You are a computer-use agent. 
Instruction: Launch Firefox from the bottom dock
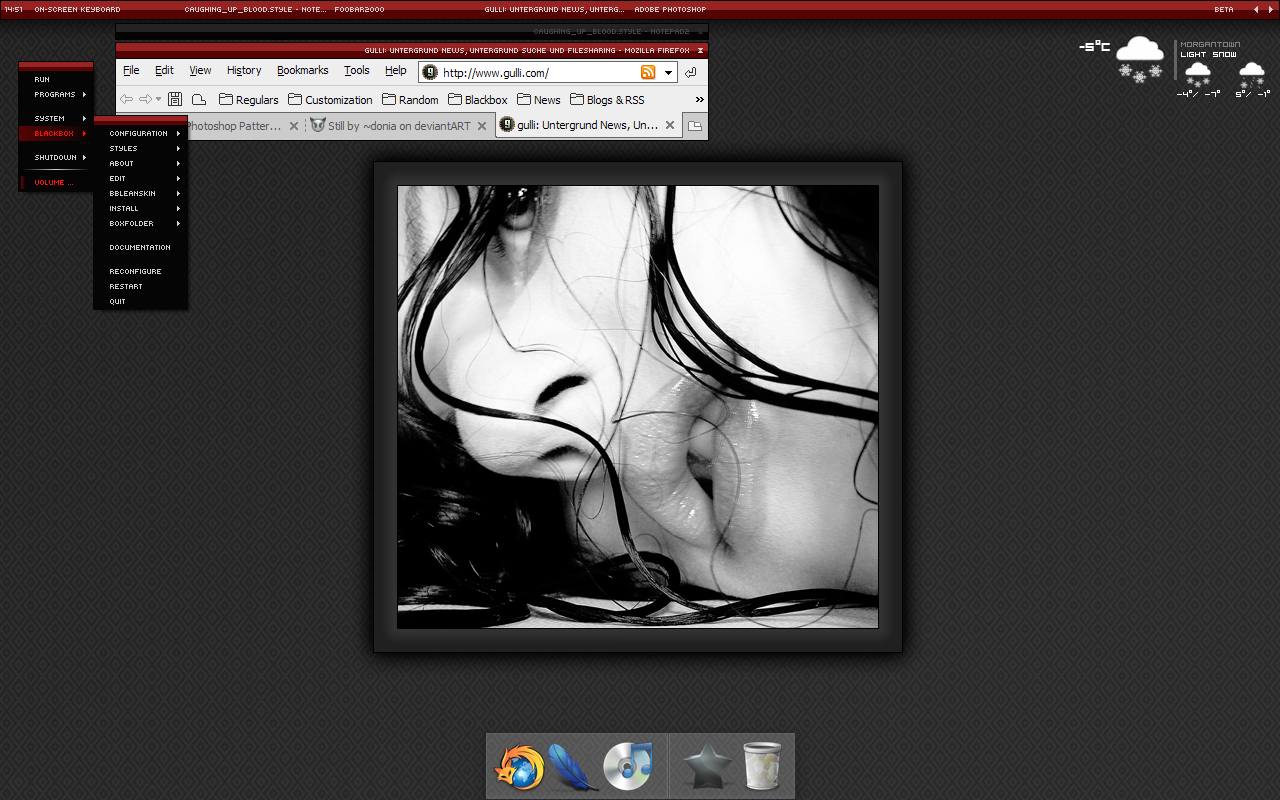pyautogui.click(x=520, y=767)
